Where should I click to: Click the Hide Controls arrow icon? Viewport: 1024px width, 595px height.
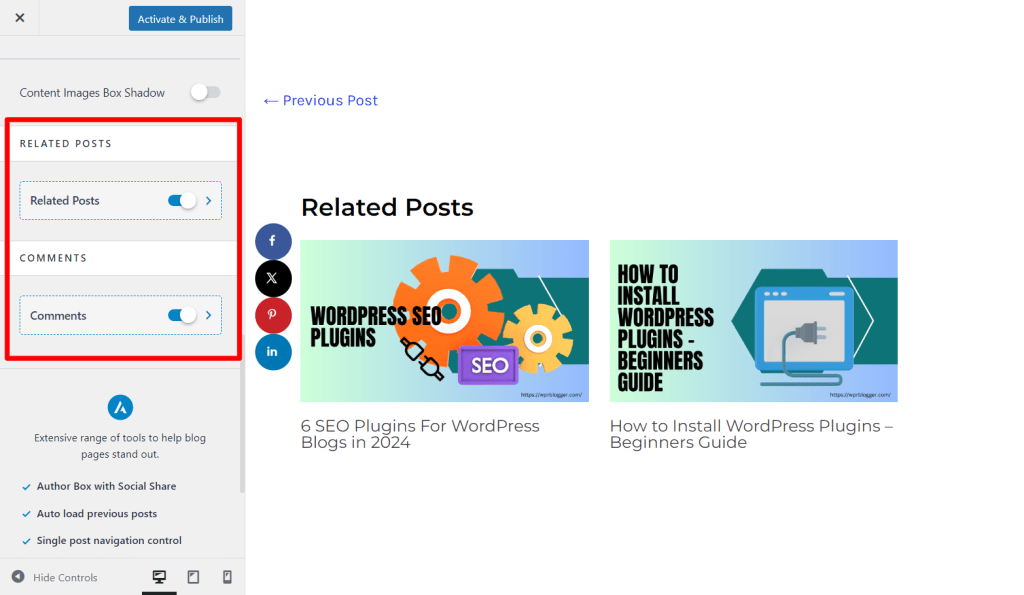tap(18, 577)
